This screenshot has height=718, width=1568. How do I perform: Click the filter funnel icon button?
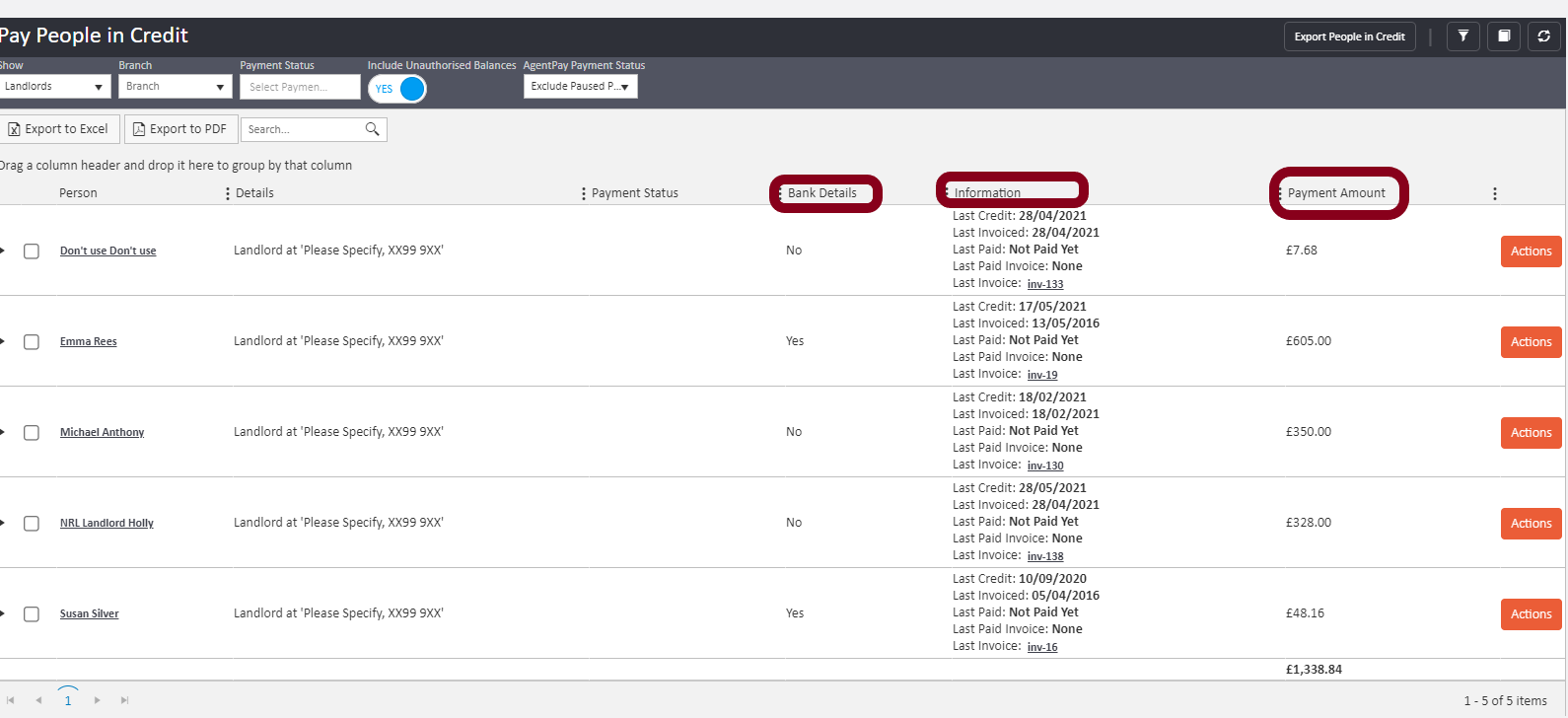(x=1462, y=36)
